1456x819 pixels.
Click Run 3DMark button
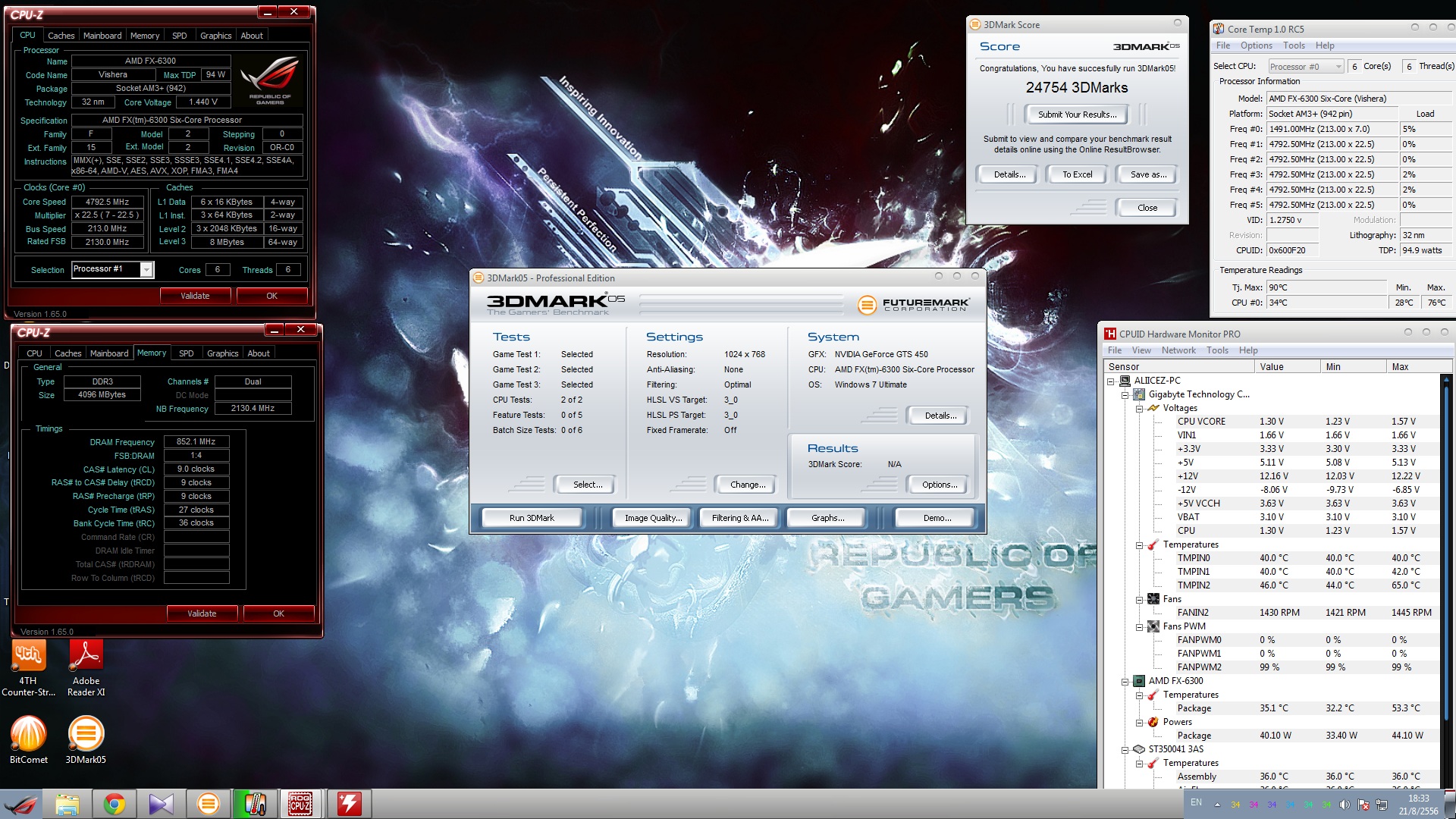click(532, 518)
